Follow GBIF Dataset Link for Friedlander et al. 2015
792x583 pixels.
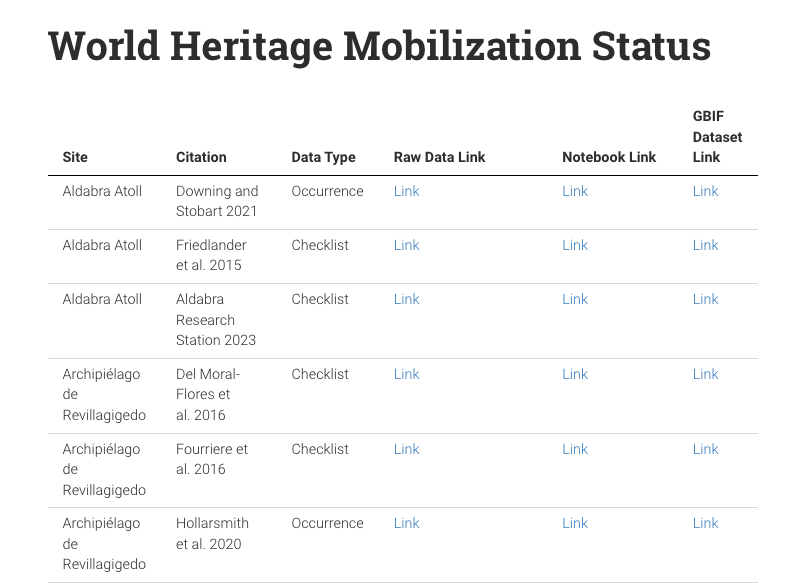point(705,245)
